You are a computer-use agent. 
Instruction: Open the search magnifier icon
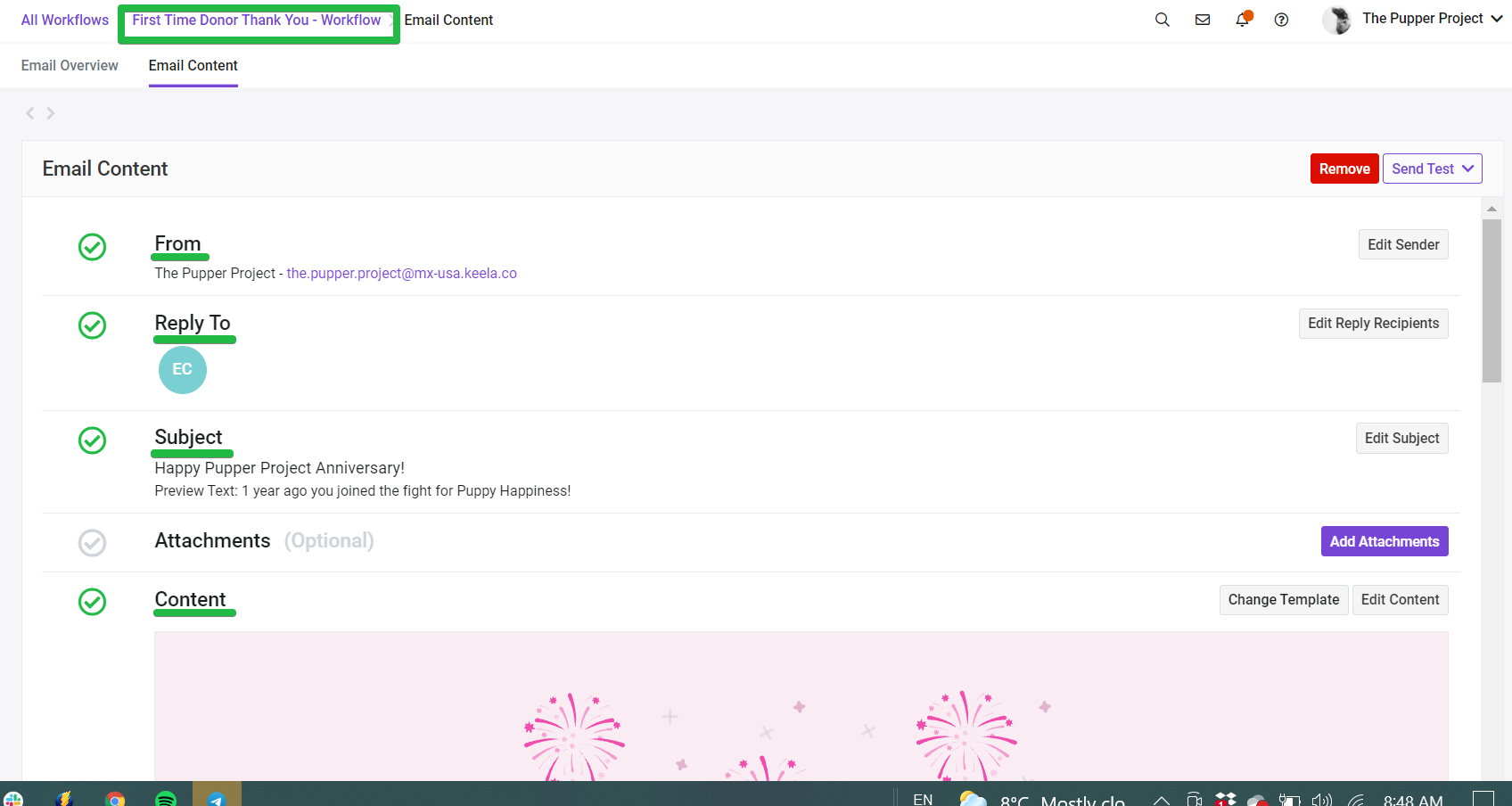click(1162, 20)
